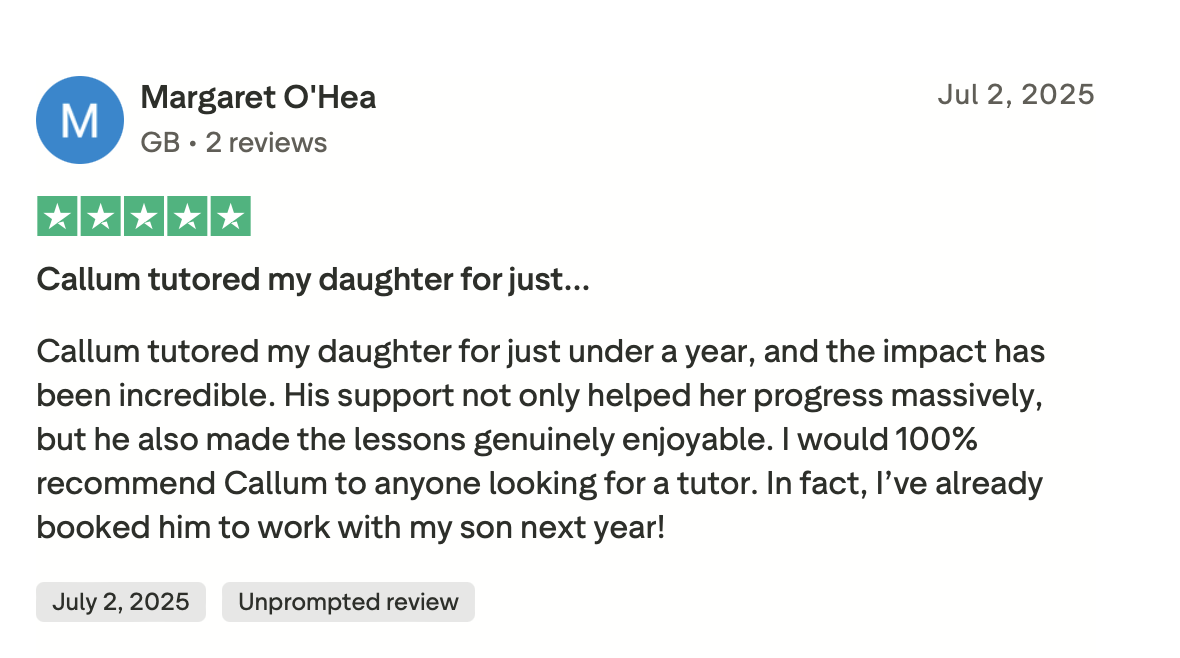Screen dimensions: 1180x658
Task: Click the blue M avatar circle
Action: pos(80,120)
